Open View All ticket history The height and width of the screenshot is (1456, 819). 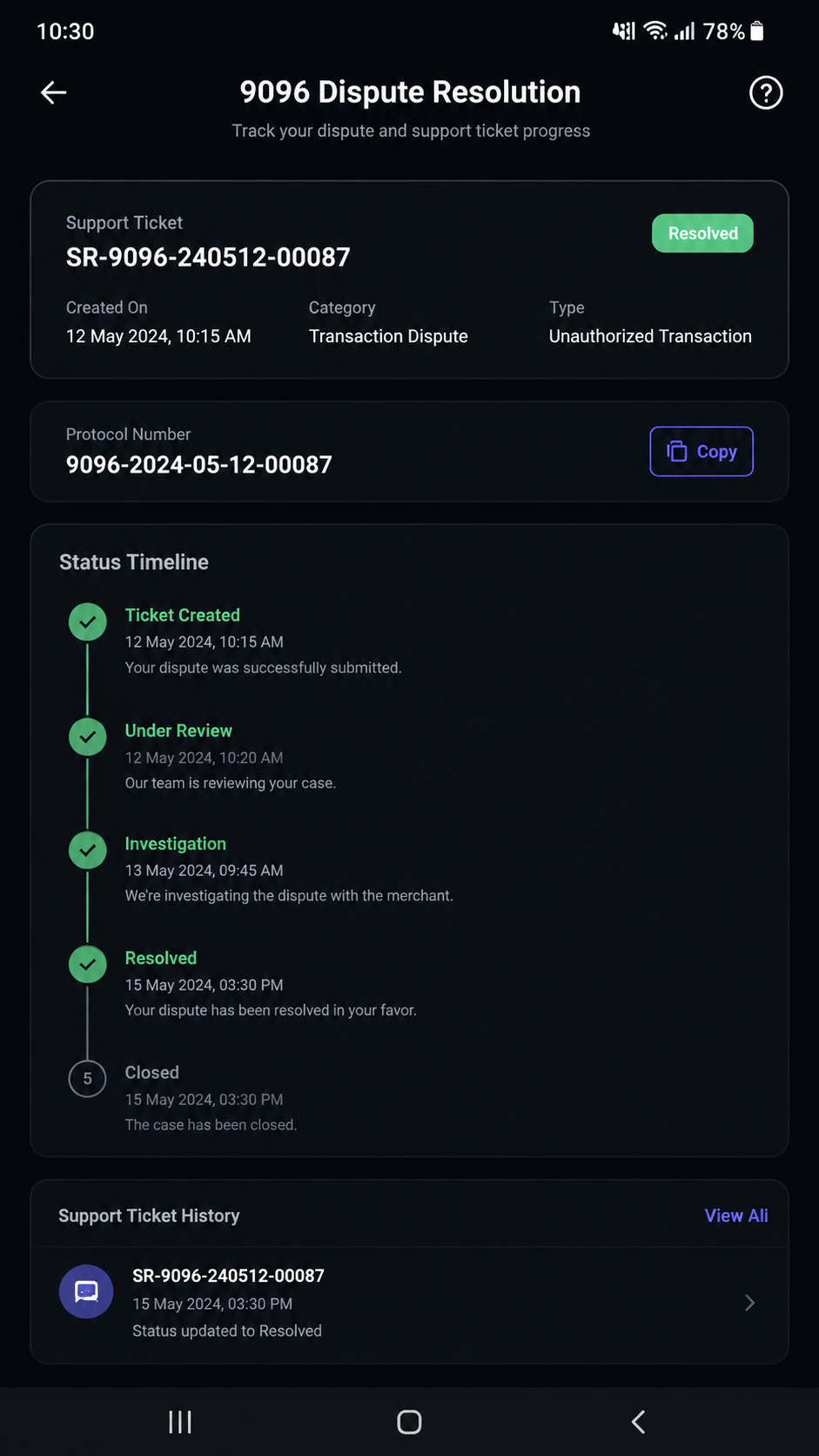click(736, 1216)
